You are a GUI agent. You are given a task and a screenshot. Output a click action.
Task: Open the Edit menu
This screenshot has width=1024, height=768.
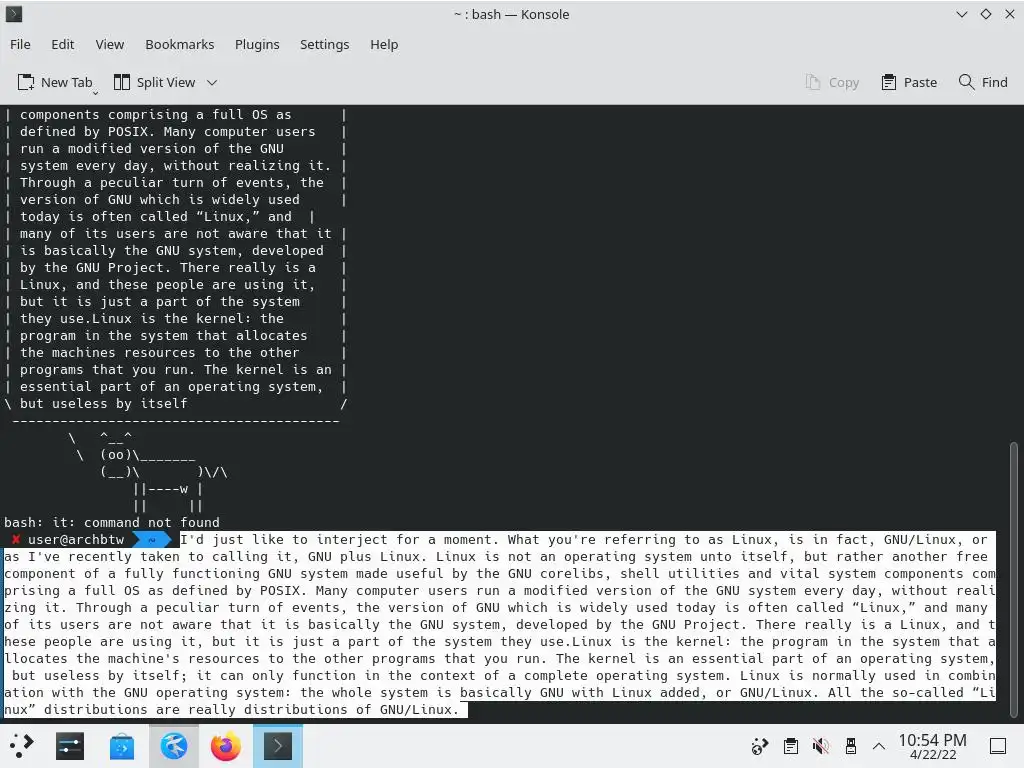[63, 44]
